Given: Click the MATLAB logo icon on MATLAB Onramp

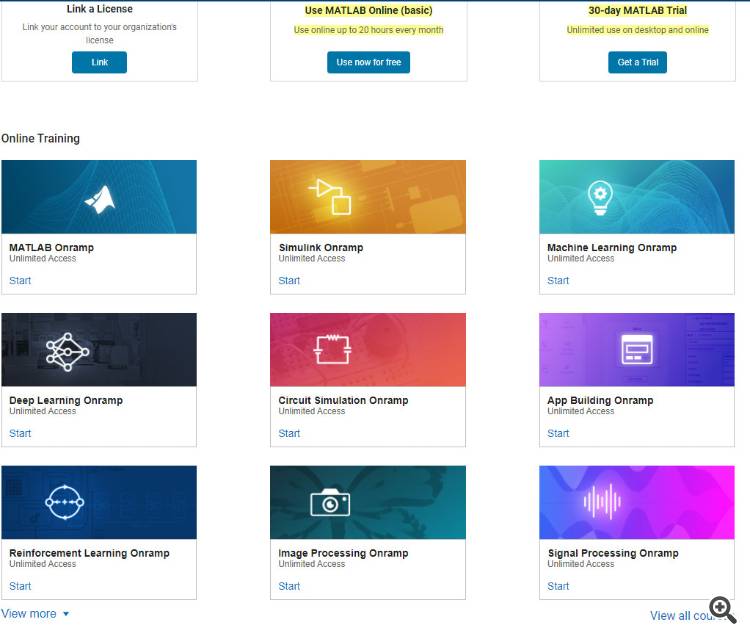Looking at the screenshot, I should tap(100, 199).
